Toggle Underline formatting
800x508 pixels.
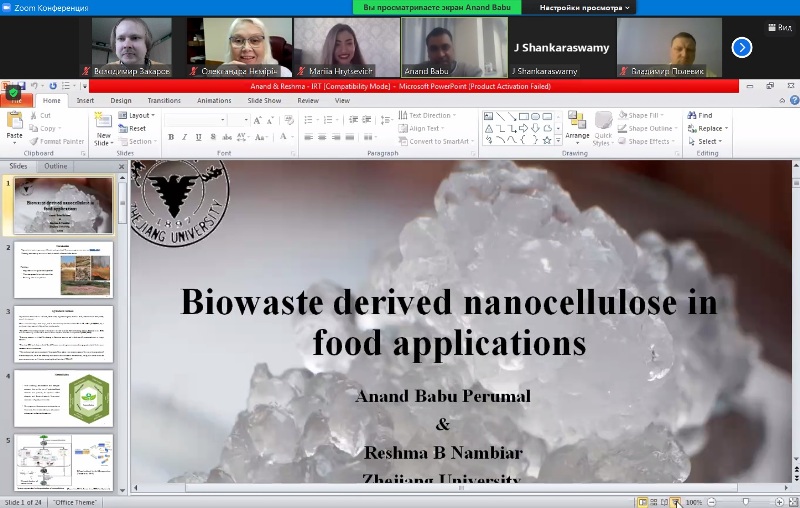pyautogui.click(x=198, y=137)
